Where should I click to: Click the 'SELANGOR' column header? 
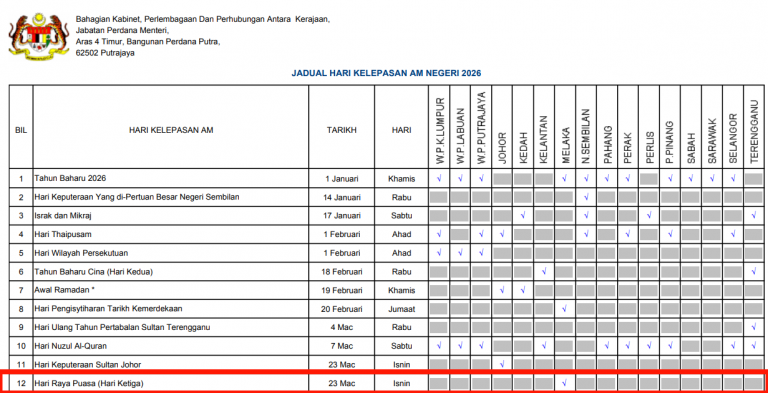point(733,139)
